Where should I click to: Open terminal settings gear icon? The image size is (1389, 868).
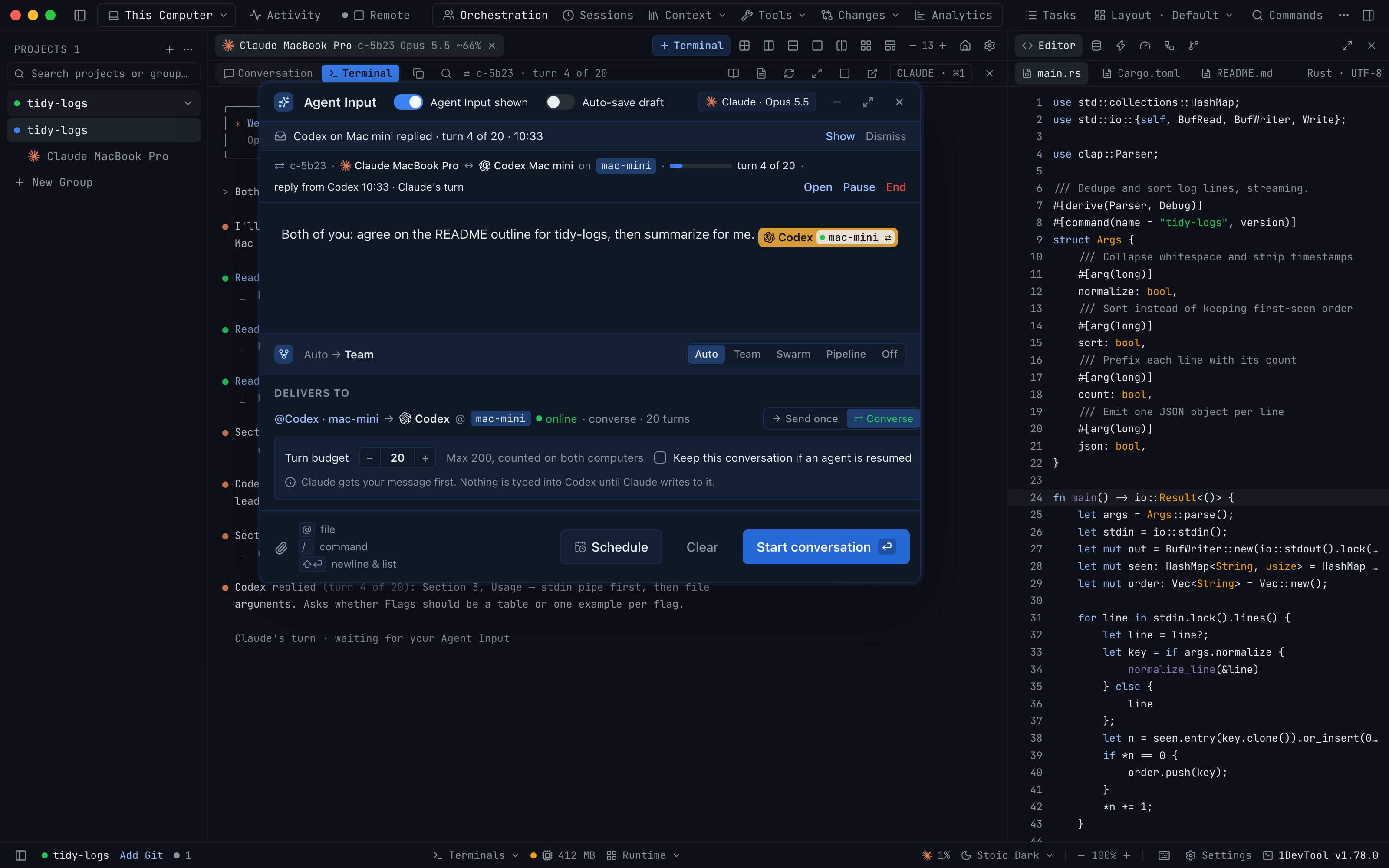pos(990,45)
